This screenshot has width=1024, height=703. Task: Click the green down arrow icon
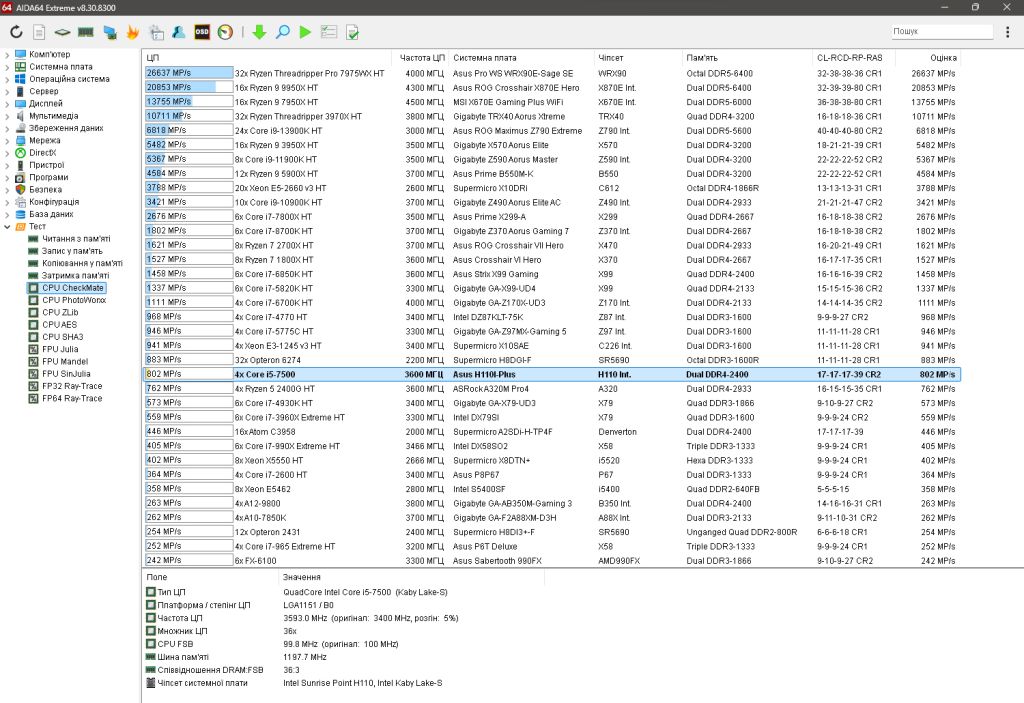pyautogui.click(x=259, y=32)
